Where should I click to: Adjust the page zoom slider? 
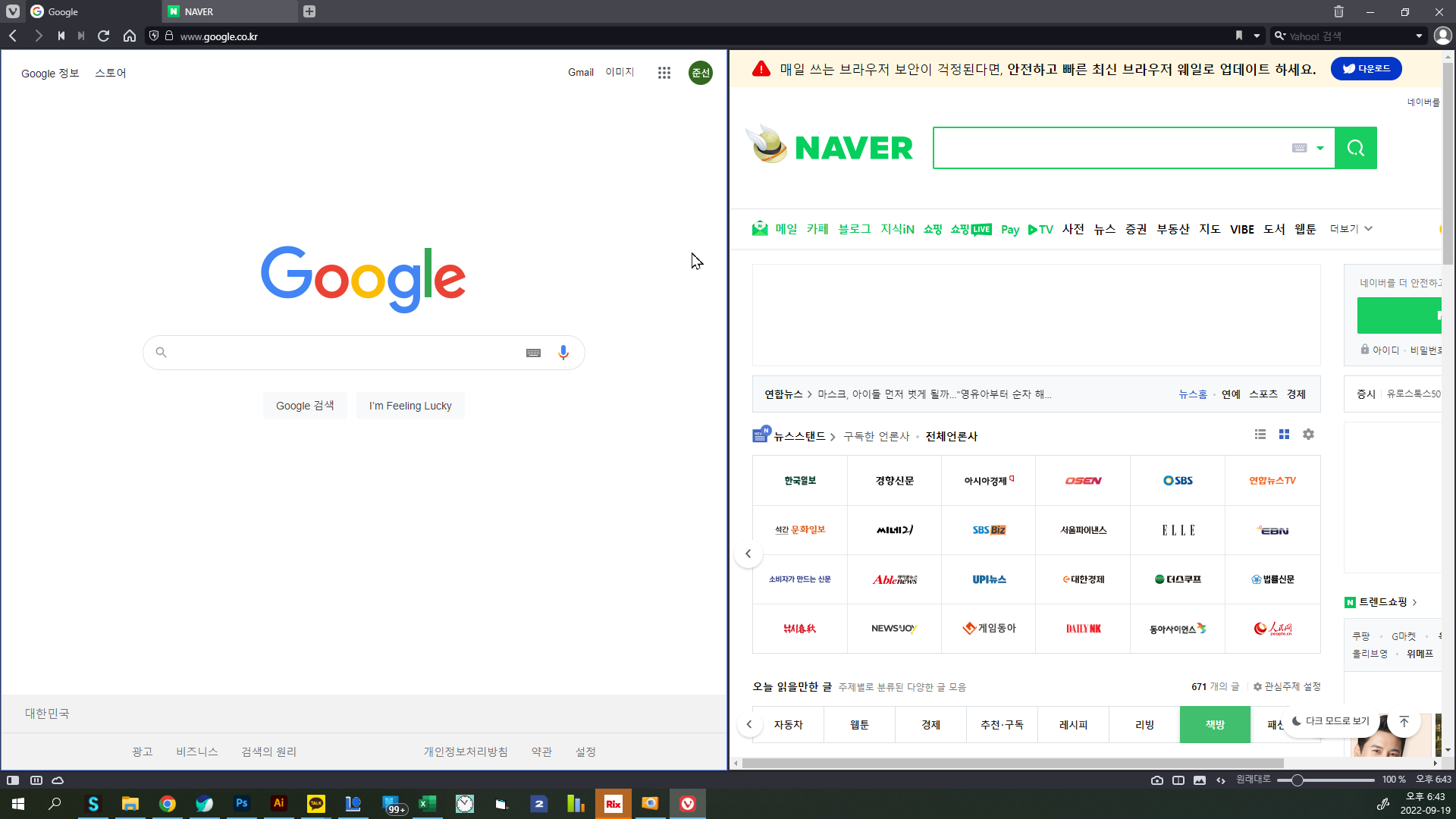[1298, 780]
